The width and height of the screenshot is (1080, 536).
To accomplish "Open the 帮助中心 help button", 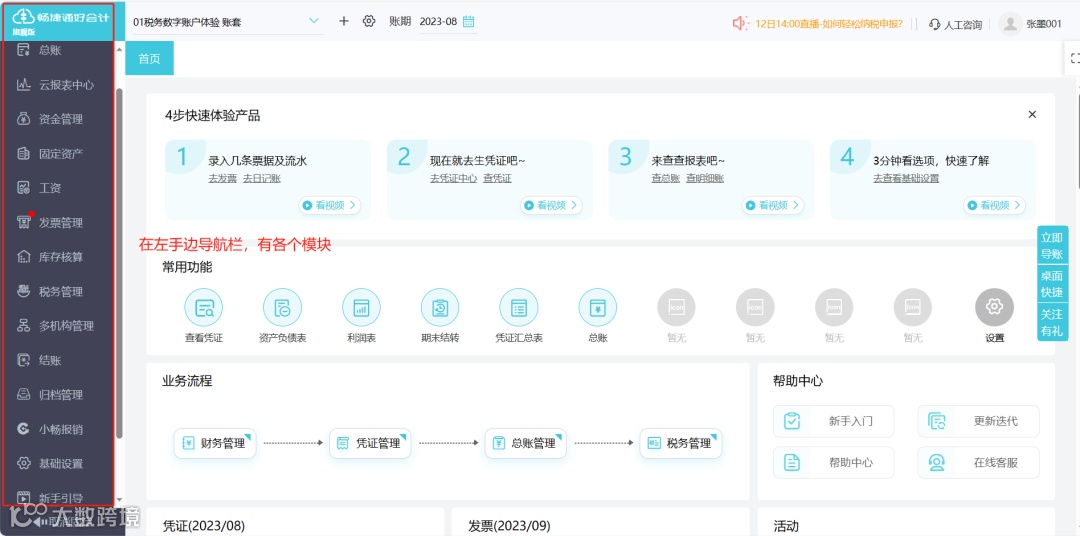I will (x=833, y=462).
